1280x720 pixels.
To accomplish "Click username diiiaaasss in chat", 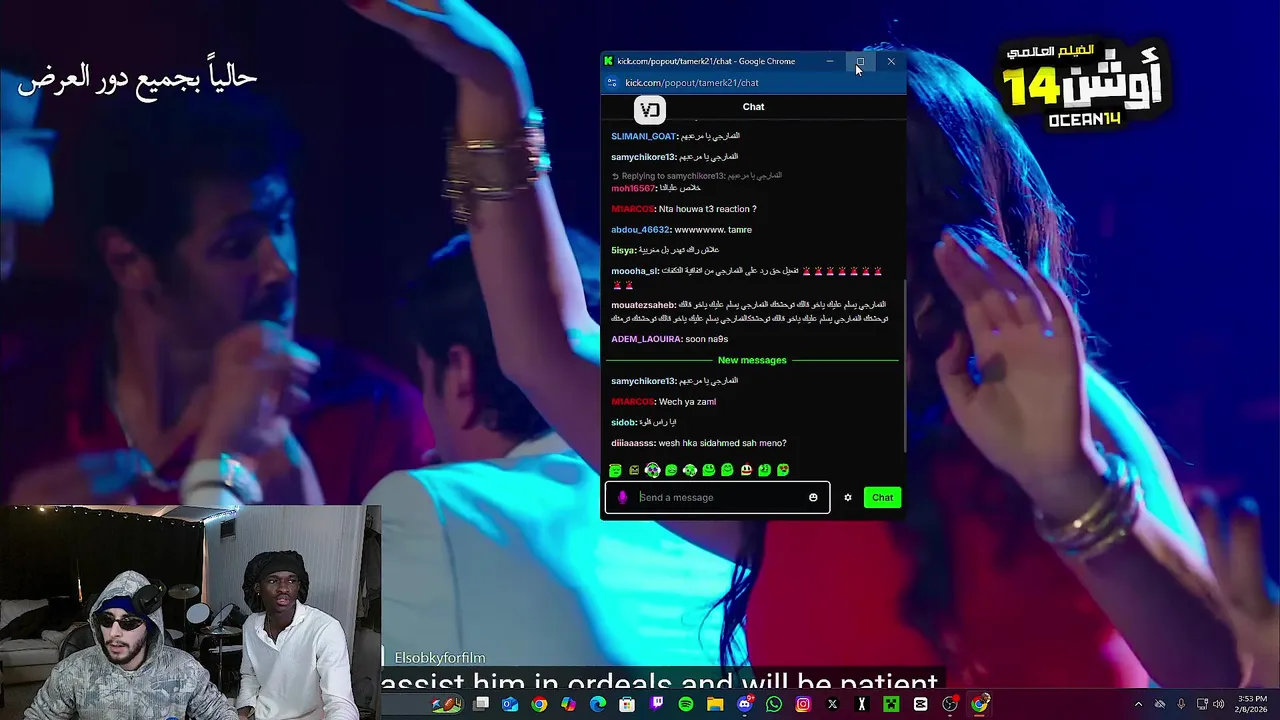I will 633,443.
